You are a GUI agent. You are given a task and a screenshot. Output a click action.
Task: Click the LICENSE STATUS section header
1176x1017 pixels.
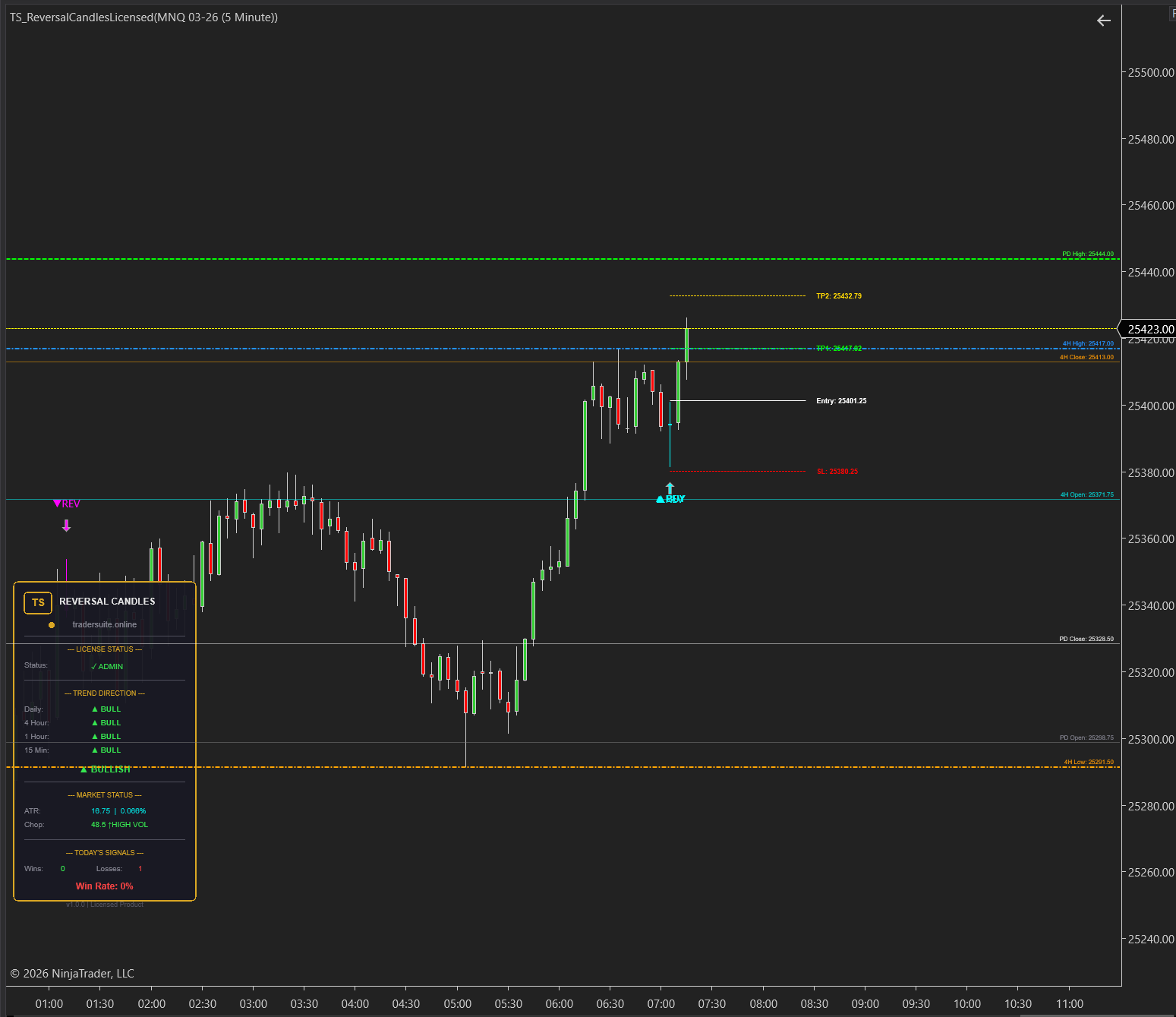105,649
